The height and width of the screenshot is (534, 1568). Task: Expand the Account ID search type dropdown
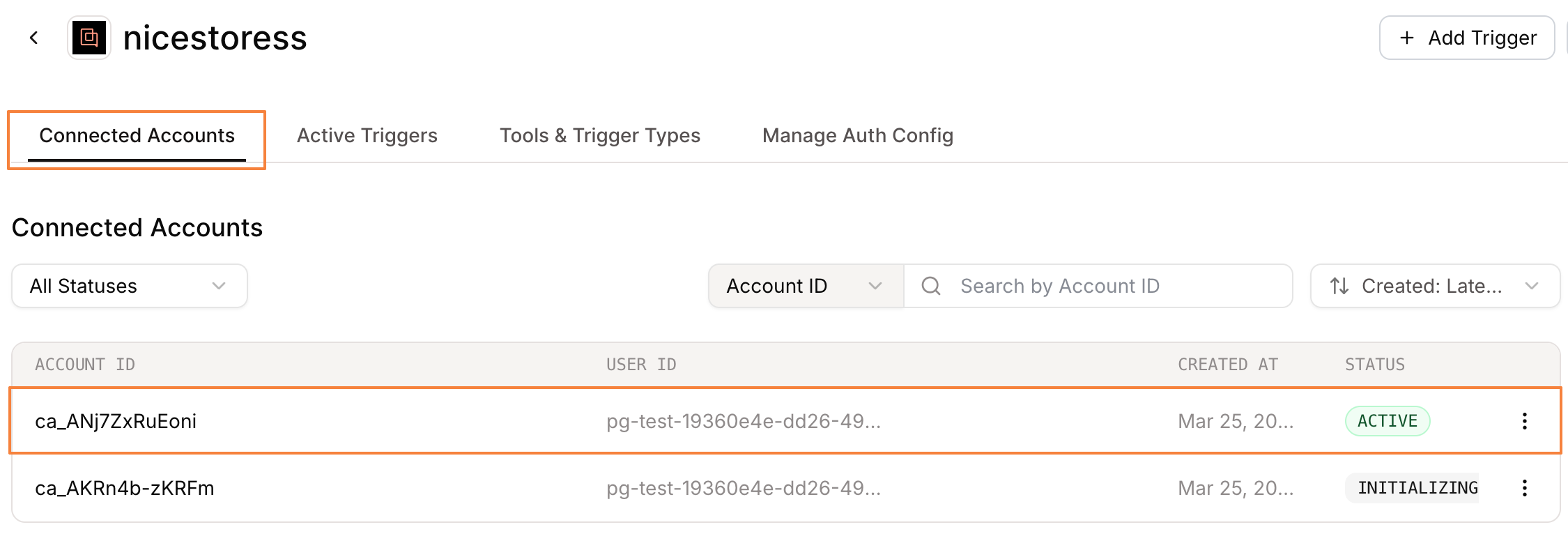[806, 286]
